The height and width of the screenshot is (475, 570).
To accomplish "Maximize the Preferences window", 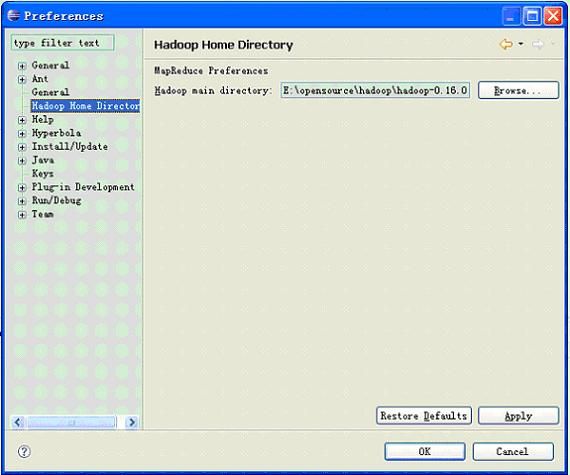I will tap(532, 16).
